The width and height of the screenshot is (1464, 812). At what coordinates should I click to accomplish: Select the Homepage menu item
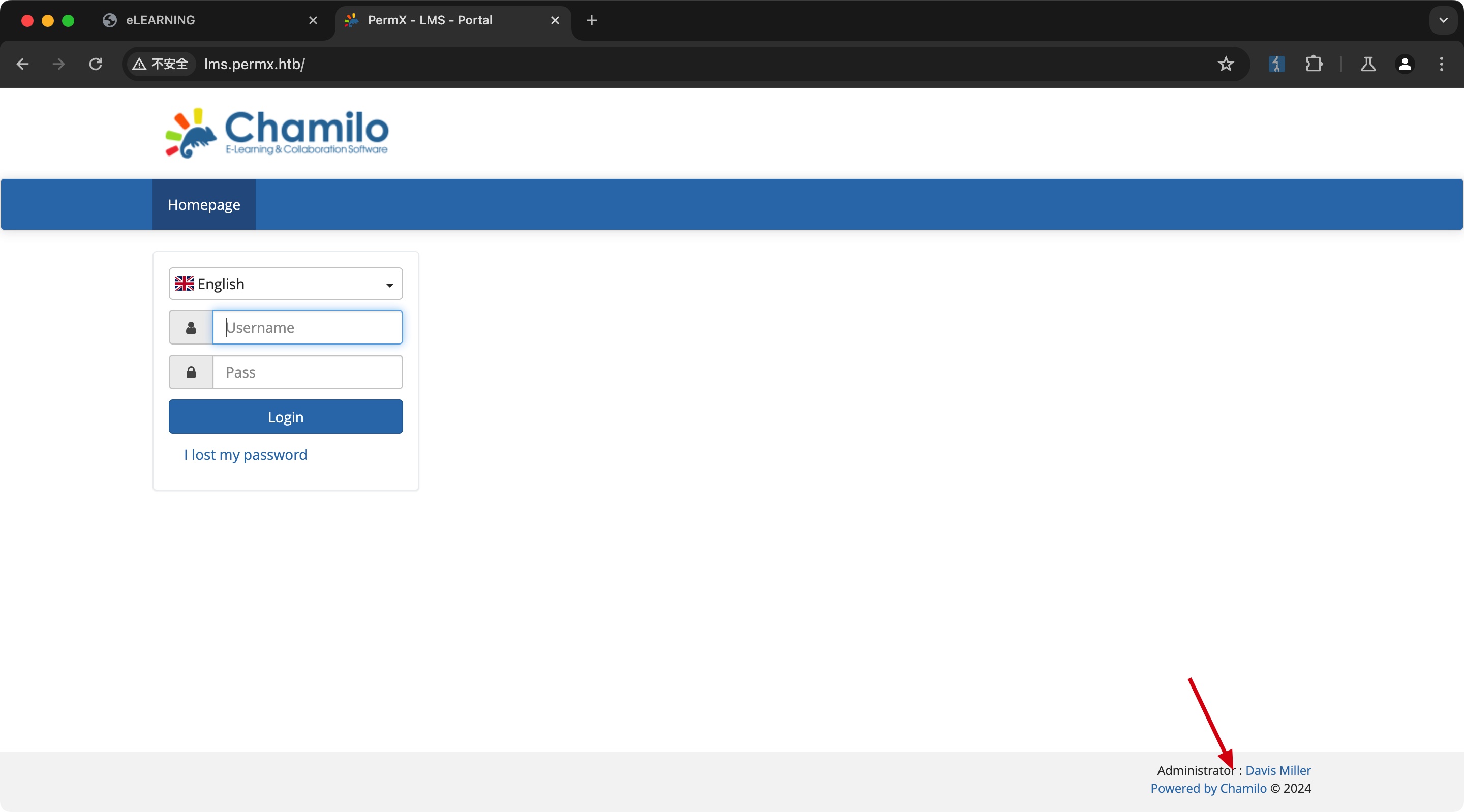pyautogui.click(x=203, y=205)
